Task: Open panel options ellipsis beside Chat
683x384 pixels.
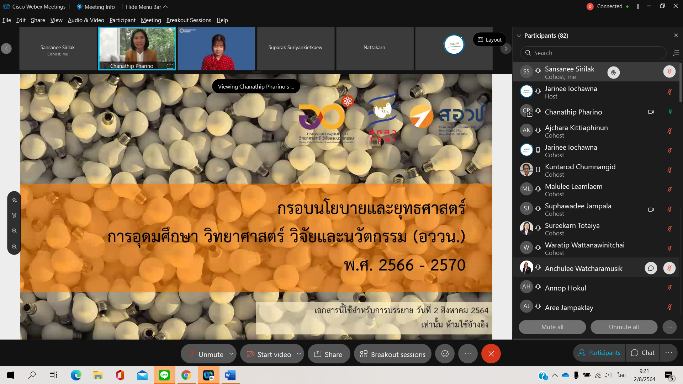Action: [669, 353]
